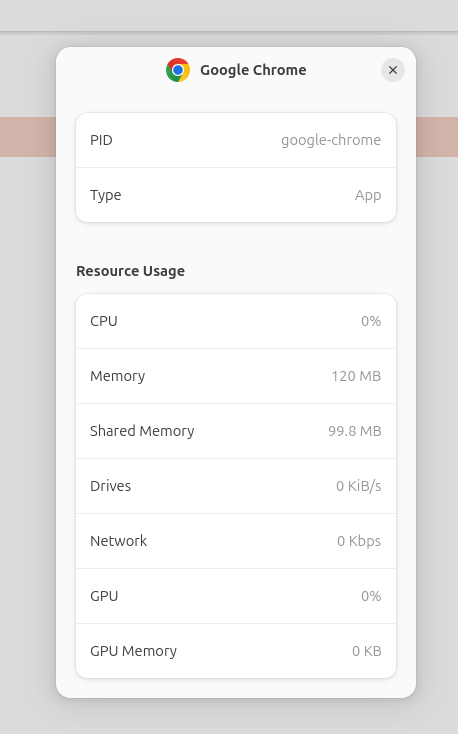Click the 99.8 MB shared memory value
This screenshot has width=458, height=734.
[355, 431]
